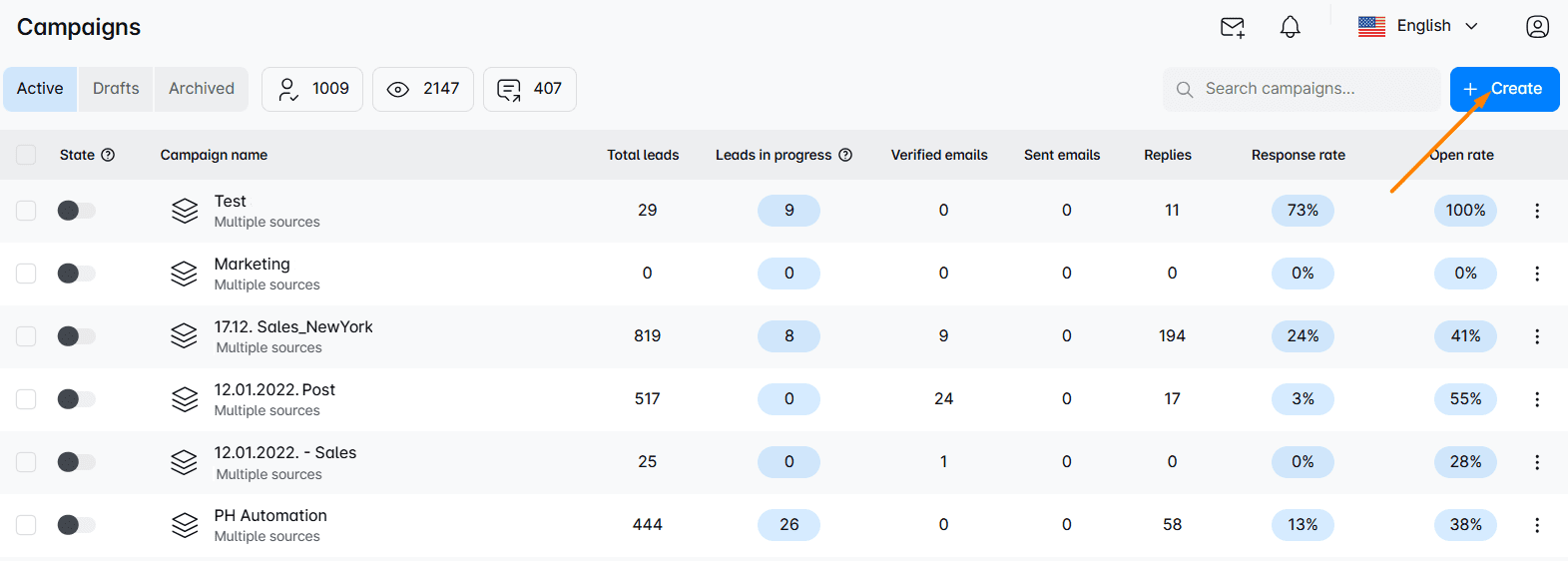Screen dimensions: 1568x561
Task: Open more options for 17.12. Sales_NewYork
Action: coord(1536,336)
